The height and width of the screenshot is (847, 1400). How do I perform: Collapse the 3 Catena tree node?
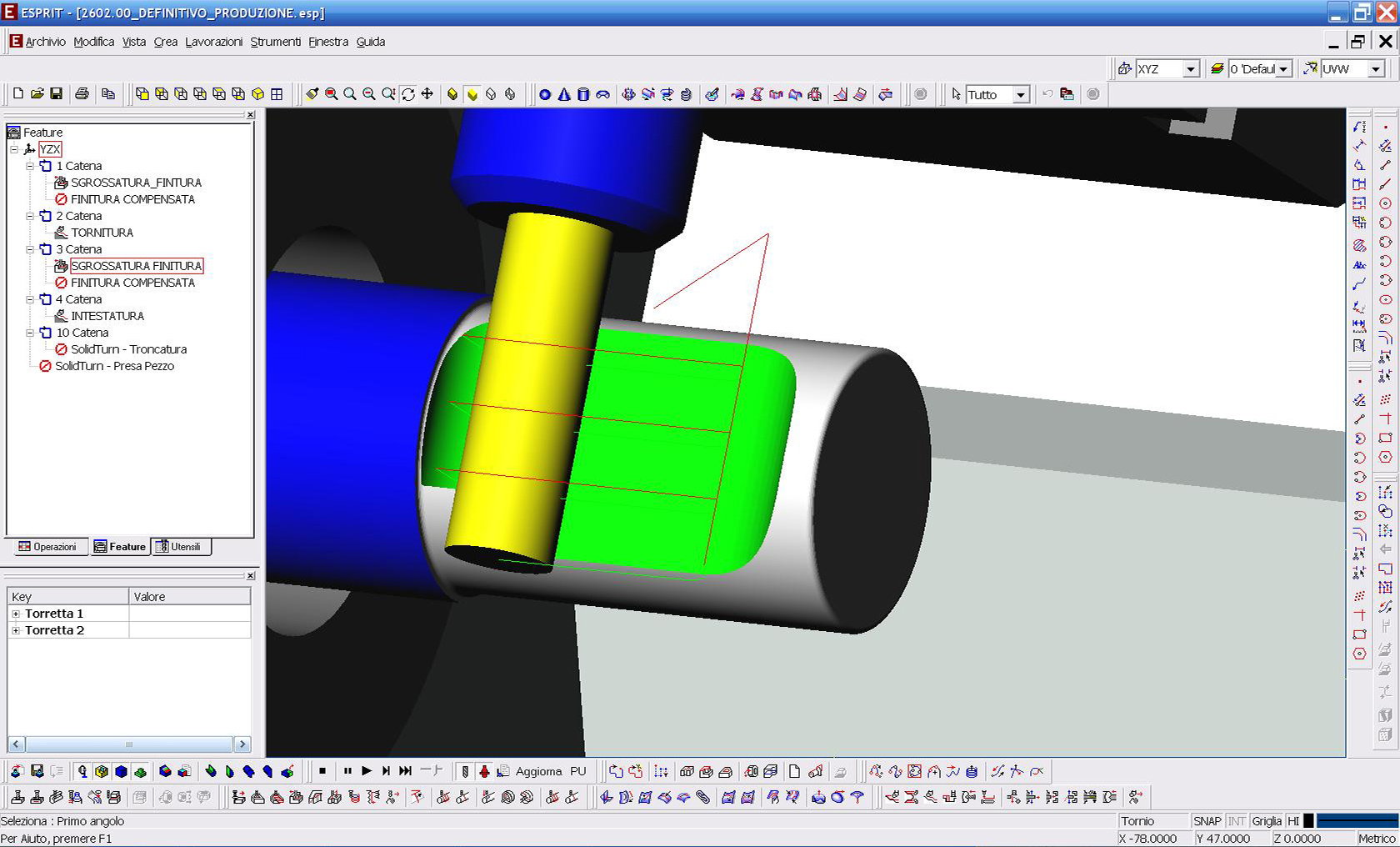[30, 249]
